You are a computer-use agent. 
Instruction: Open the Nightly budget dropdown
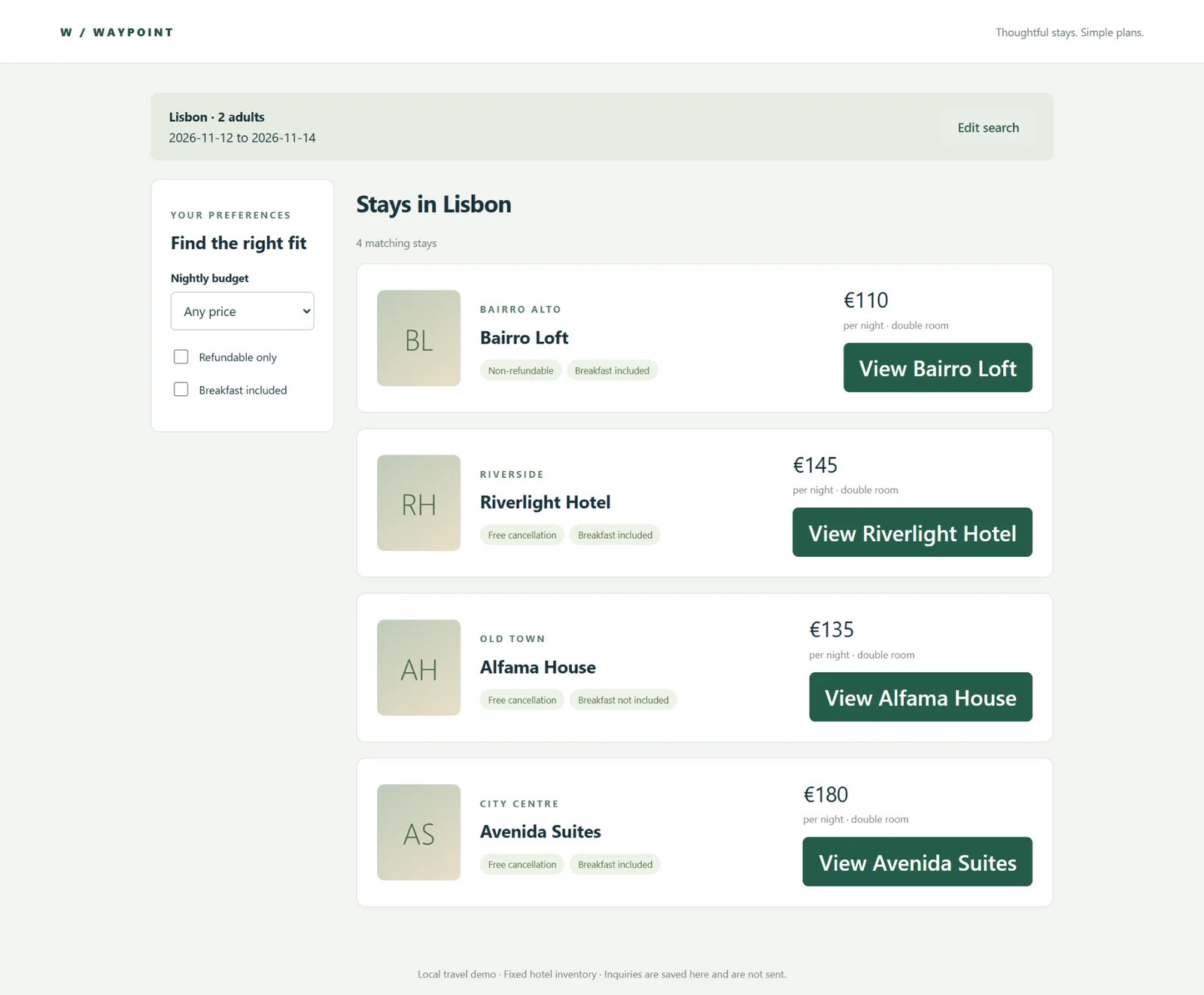click(242, 311)
